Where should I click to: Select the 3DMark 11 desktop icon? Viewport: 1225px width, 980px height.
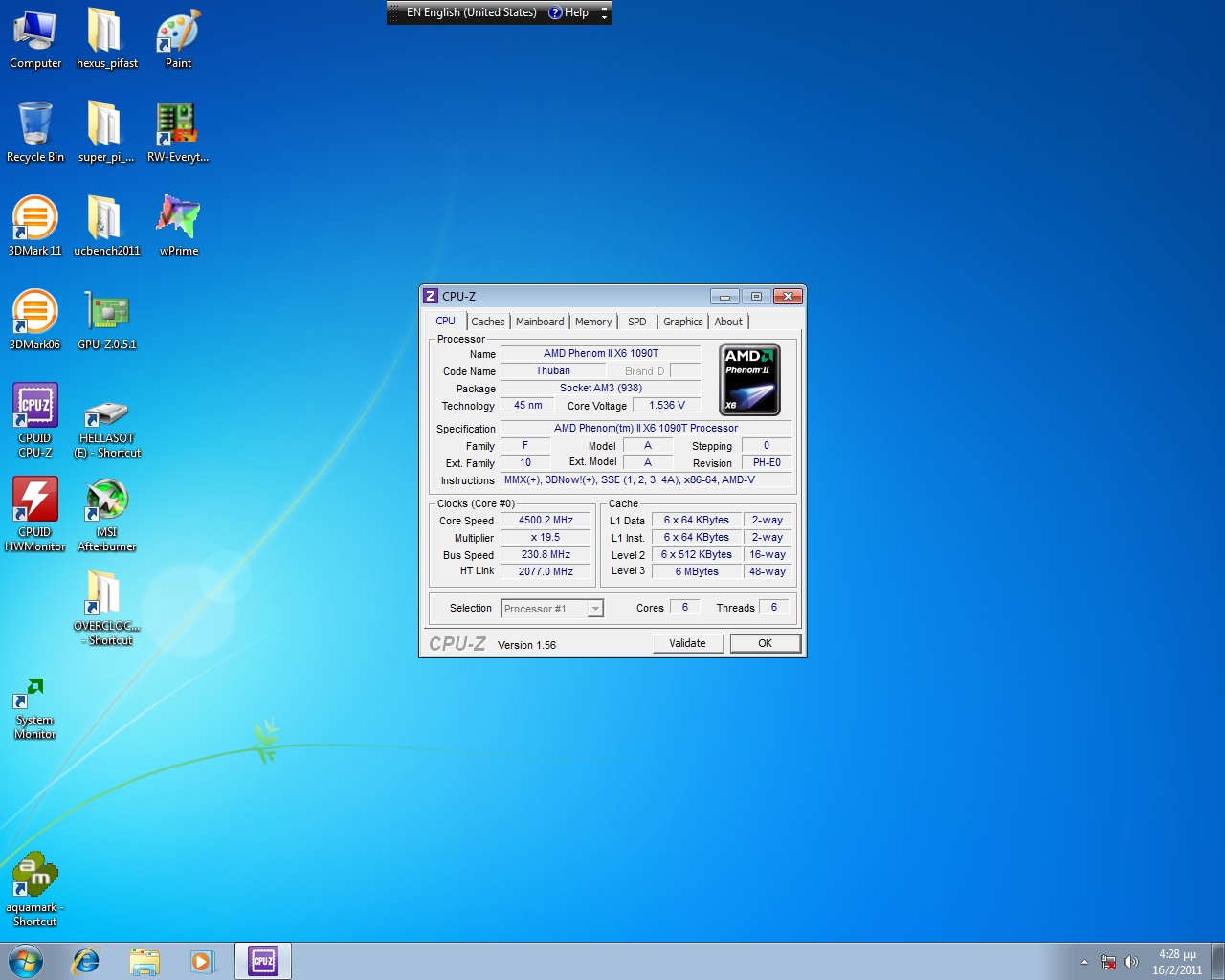tap(35, 226)
